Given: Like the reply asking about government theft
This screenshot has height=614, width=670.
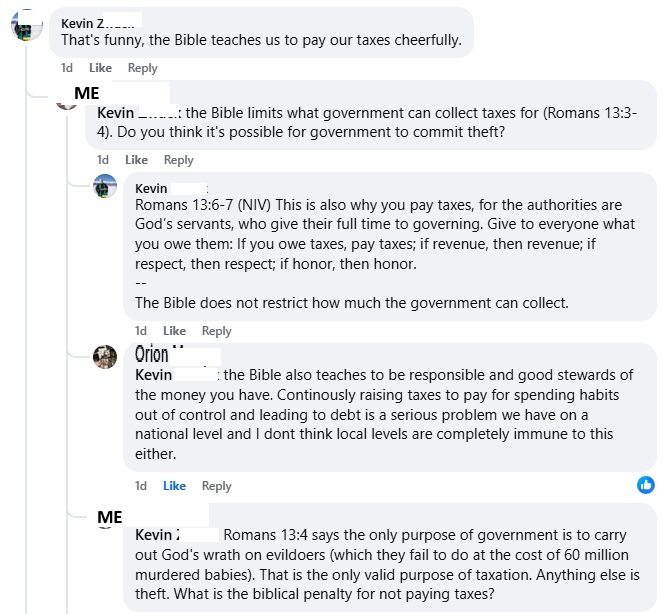Looking at the screenshot, I should [136, 160].
